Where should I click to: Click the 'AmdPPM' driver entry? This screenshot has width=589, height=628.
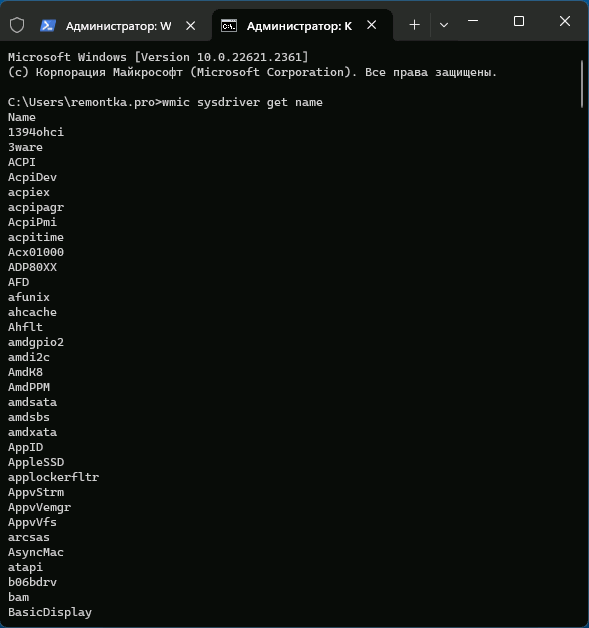point(29,387)
